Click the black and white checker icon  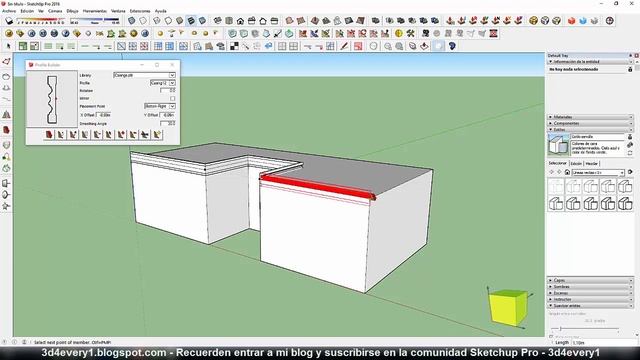(x=234, y=46)
